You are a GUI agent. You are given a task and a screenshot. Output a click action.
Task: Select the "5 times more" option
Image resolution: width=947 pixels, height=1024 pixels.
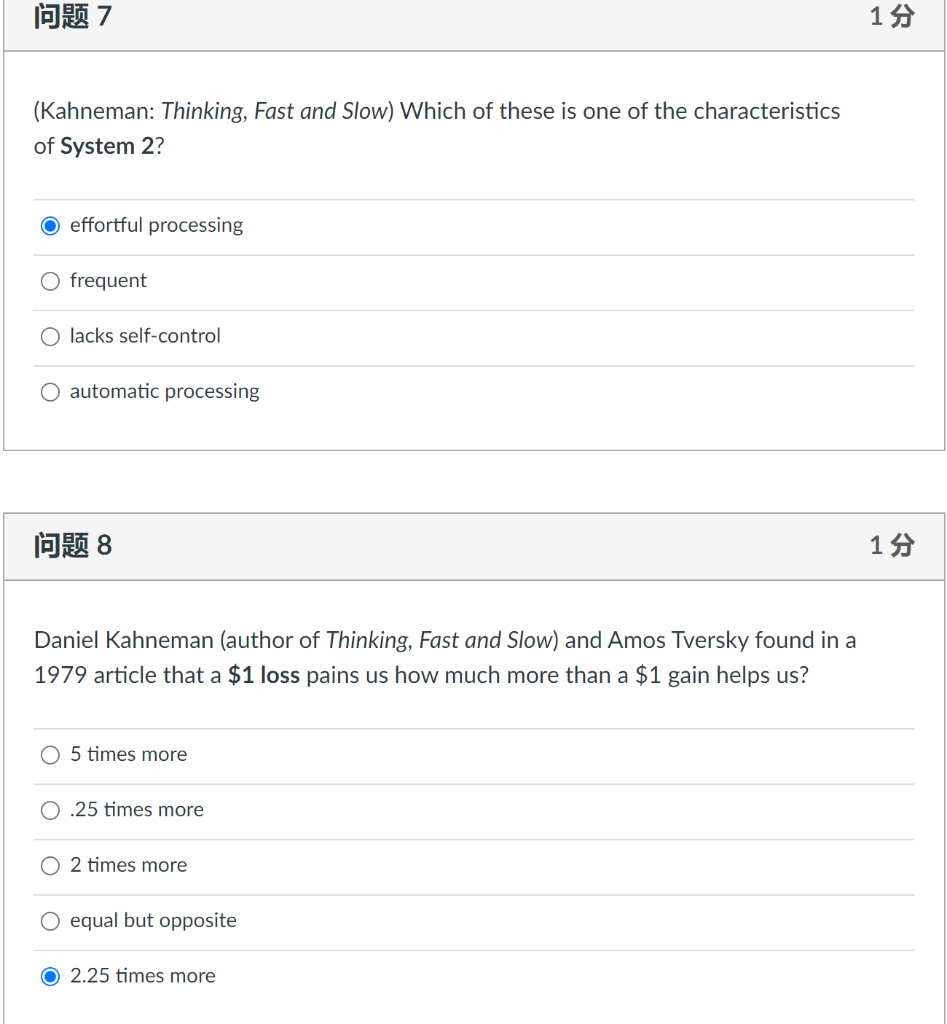pyautogui.click(x=50, y=755)
